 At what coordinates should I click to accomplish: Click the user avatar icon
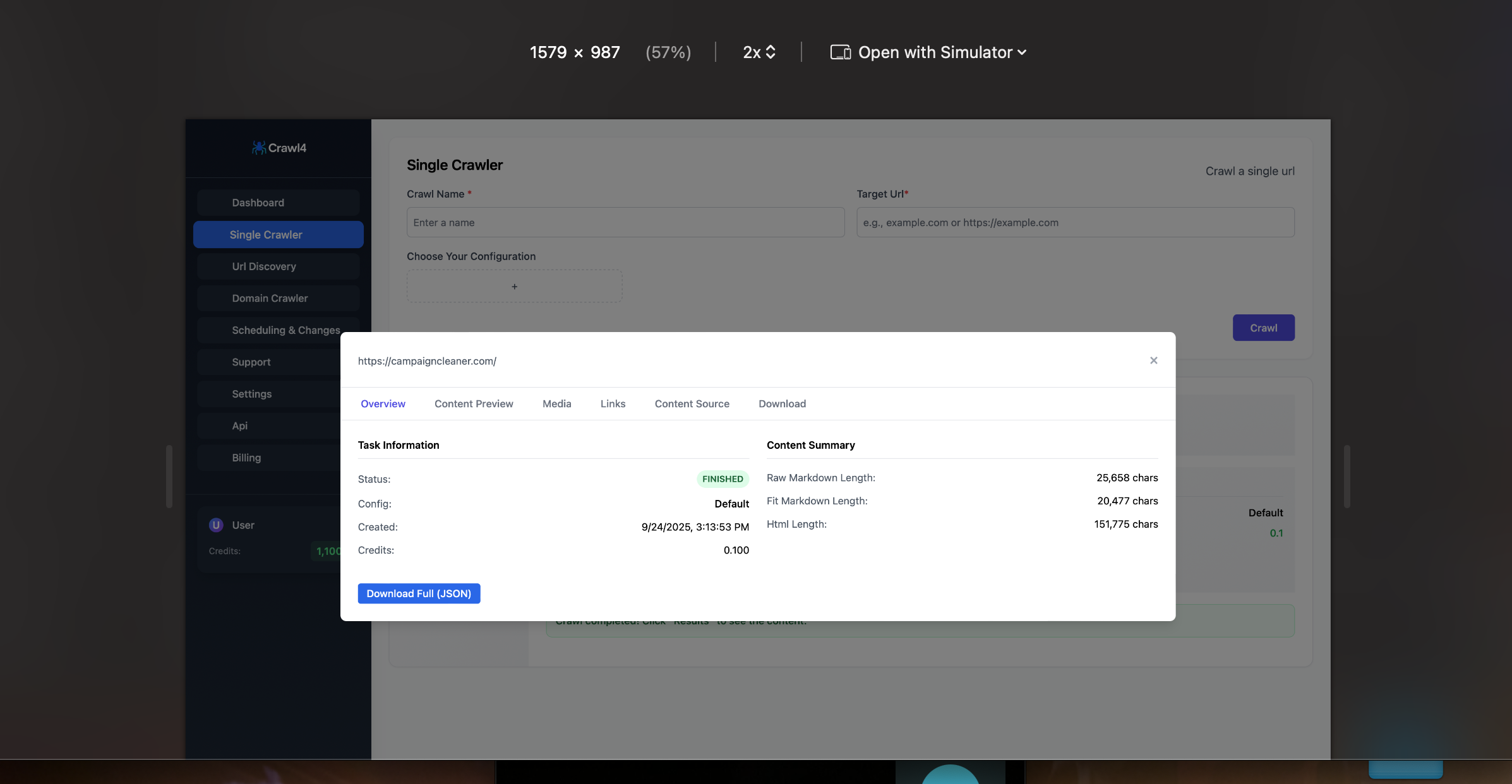point(215,525)
